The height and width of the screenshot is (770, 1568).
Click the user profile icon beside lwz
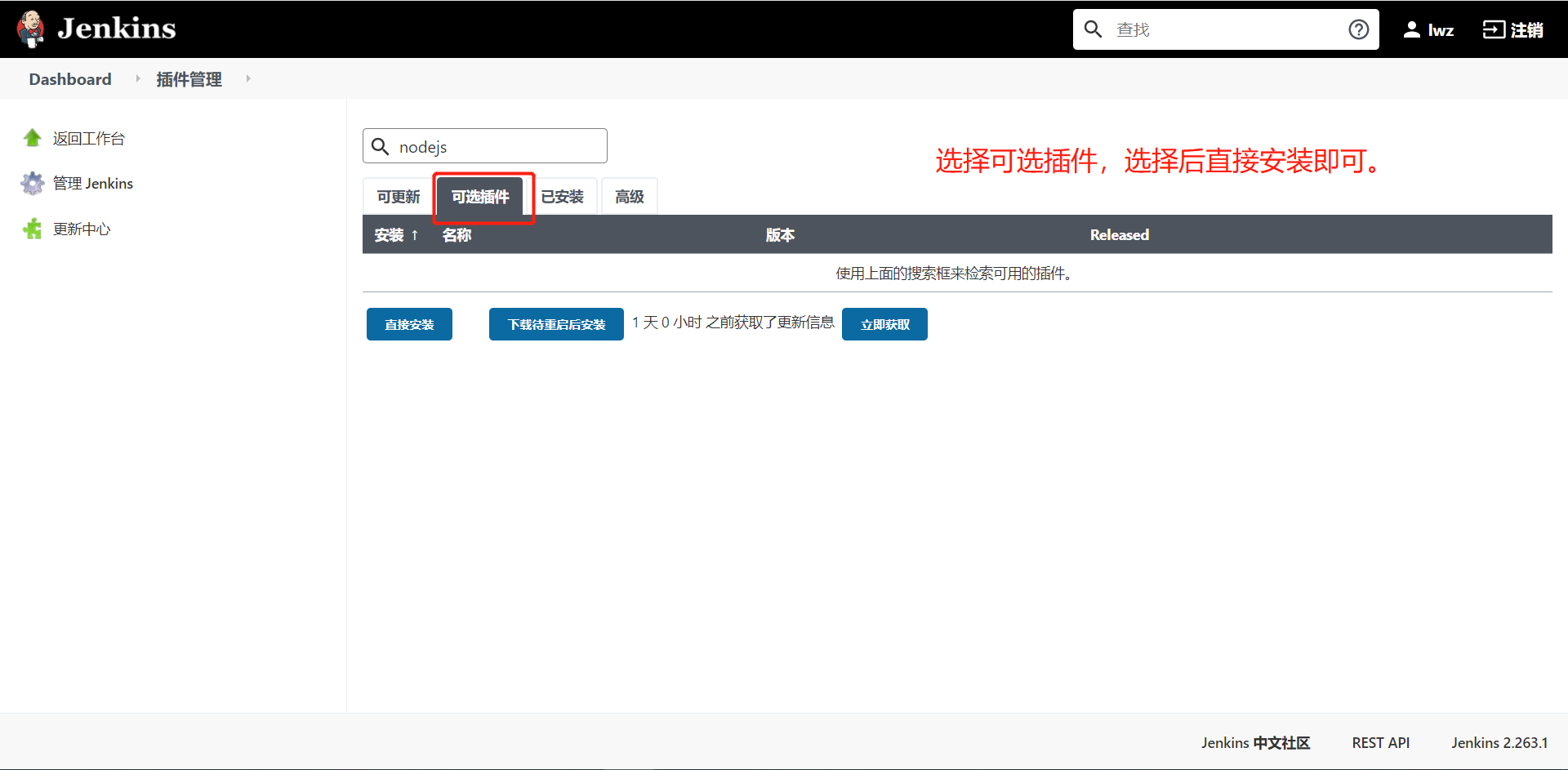[1411, 29]
